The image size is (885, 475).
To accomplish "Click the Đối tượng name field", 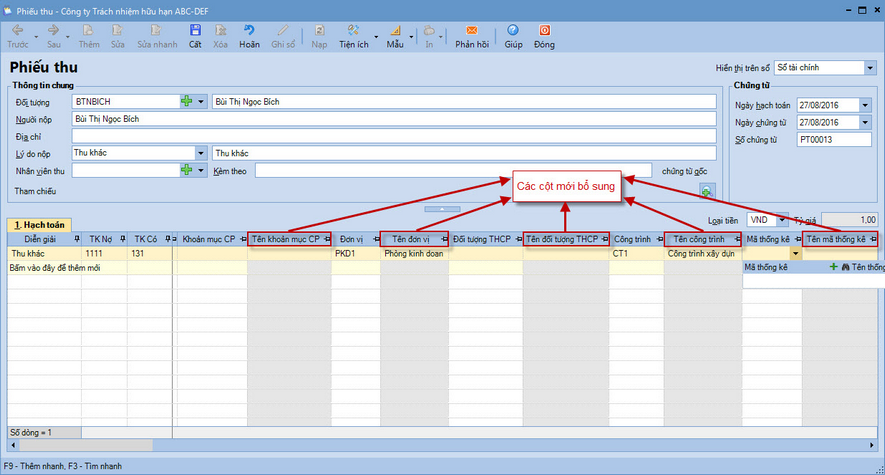I will click(x=464, y=102).
